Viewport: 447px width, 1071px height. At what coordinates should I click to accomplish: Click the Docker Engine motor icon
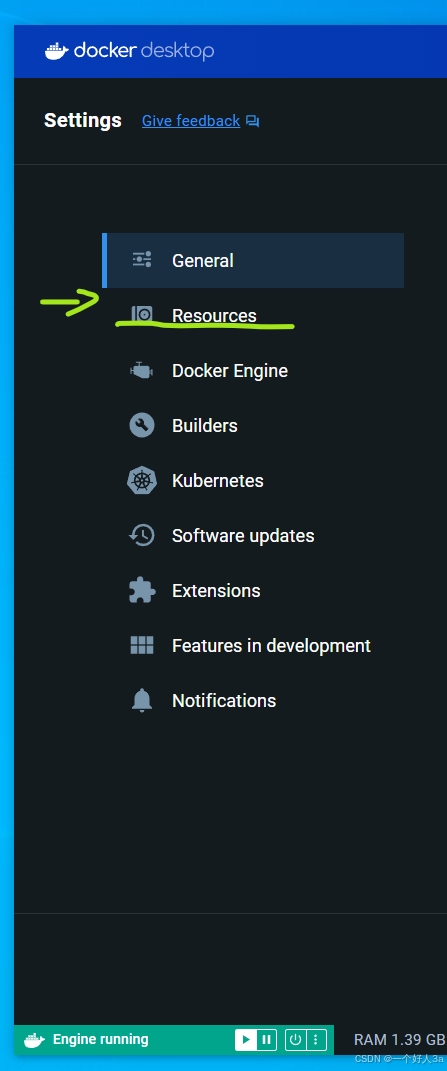click(x=142, y=370)
